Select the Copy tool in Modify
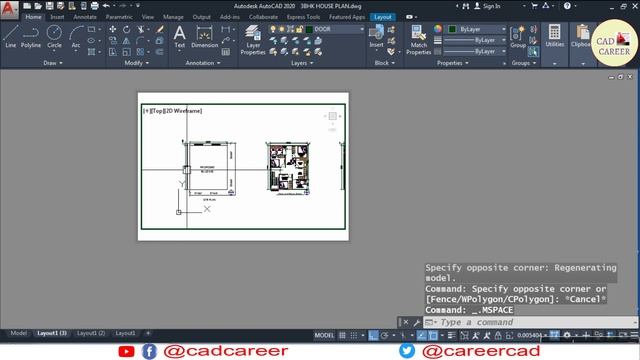 pos(113,41)
